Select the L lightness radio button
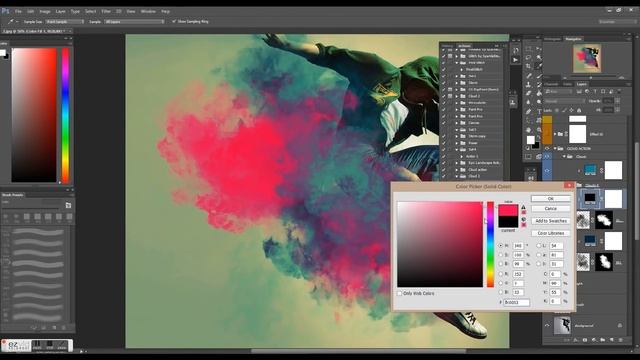The width and height of the screenshot is (640, 360). (x=538, y=246)
